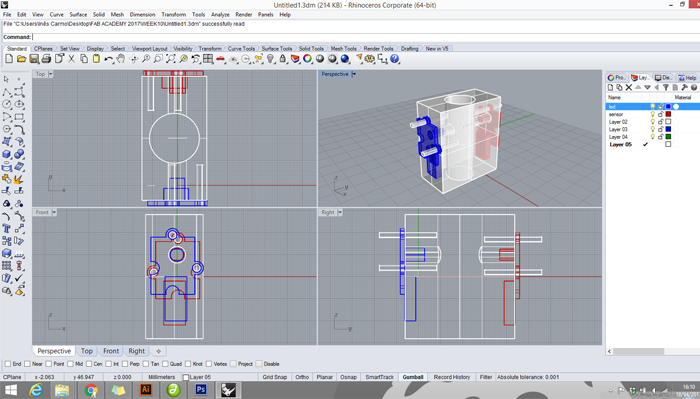700x399 pixels.
Task: Tick the Mid osnap checkbox
Action: 71,364
